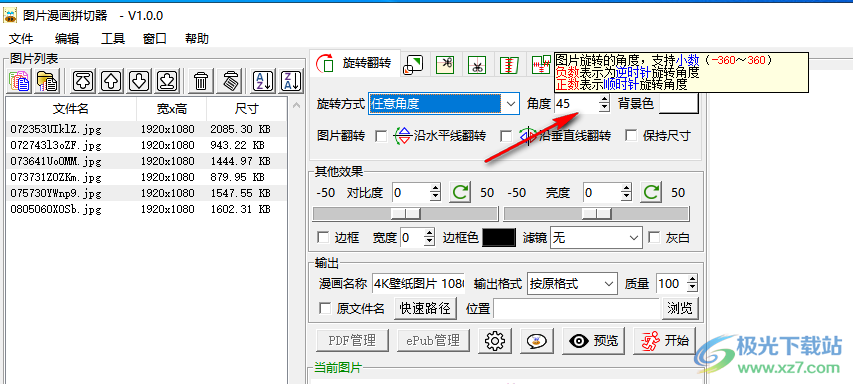Viewport: 853px width, 384px height.
Task: Click 浏览 to browse output location
Action: click(x=680, y=308)
